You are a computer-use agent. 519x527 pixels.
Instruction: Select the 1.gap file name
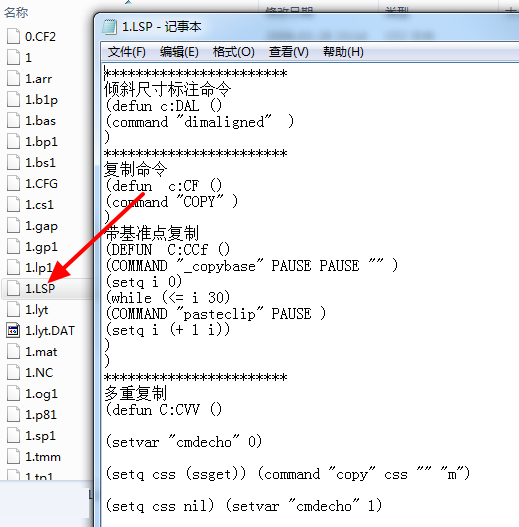pos(41,226)
